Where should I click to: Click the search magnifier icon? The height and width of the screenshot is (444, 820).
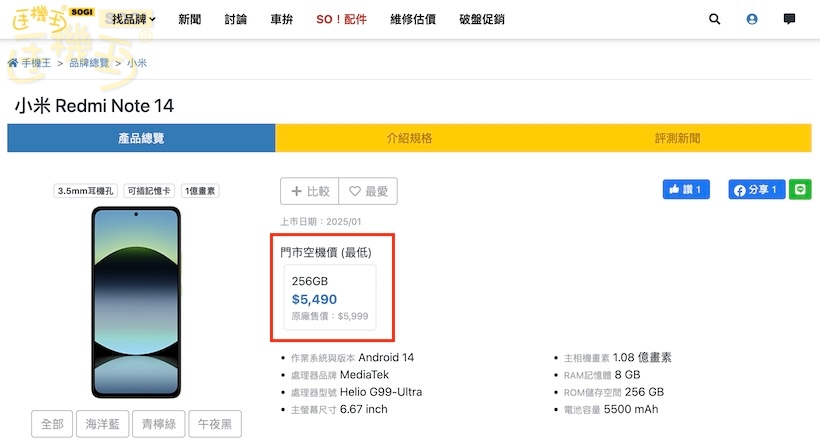(714, 19)
